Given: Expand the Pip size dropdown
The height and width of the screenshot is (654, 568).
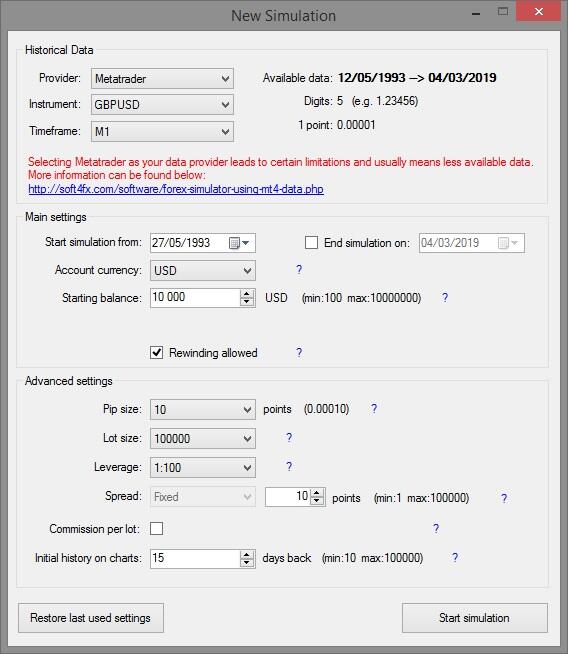Looking at the screenshot, I should pos(203,410).
